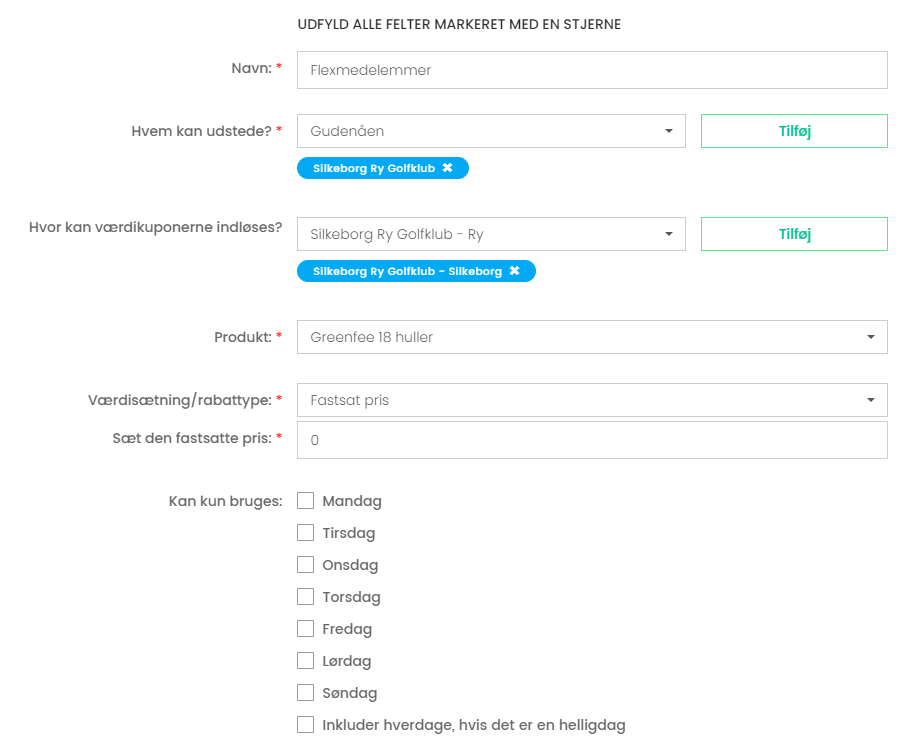
Task: Open the Gudenåen issuer dropdown
Action: [x=491, y=131]
